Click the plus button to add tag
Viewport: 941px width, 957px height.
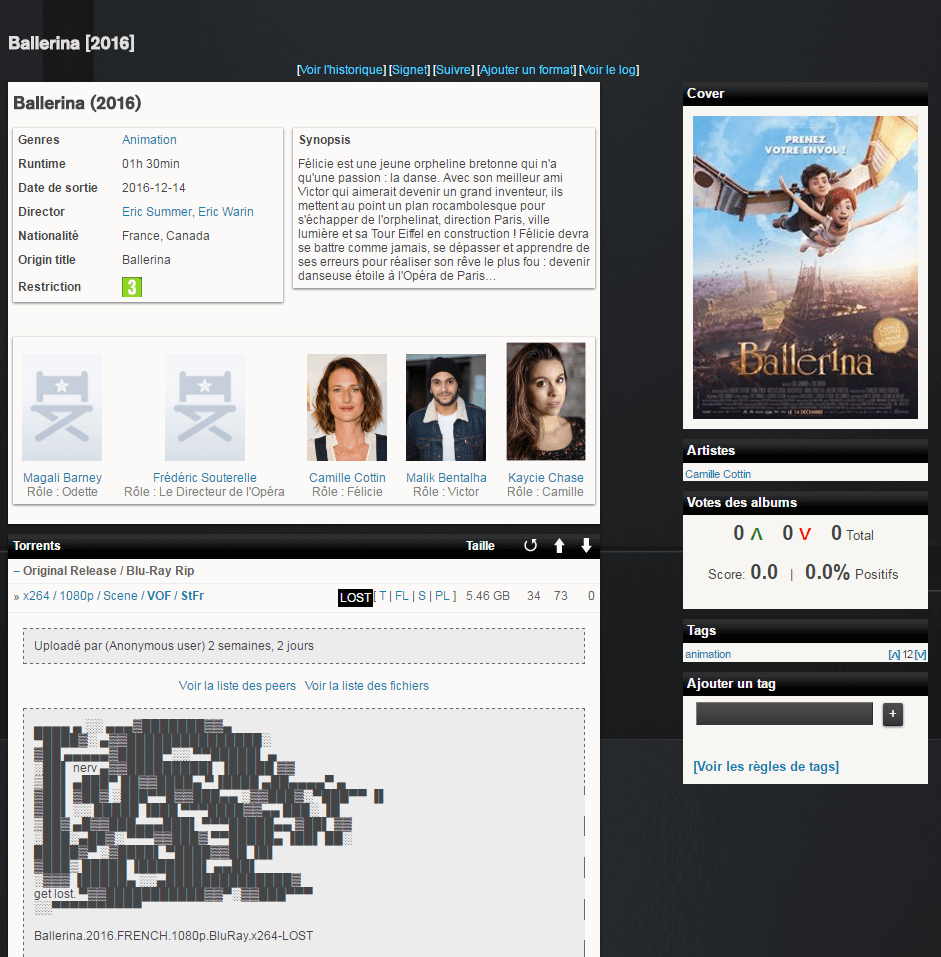(x=892, y=713)
